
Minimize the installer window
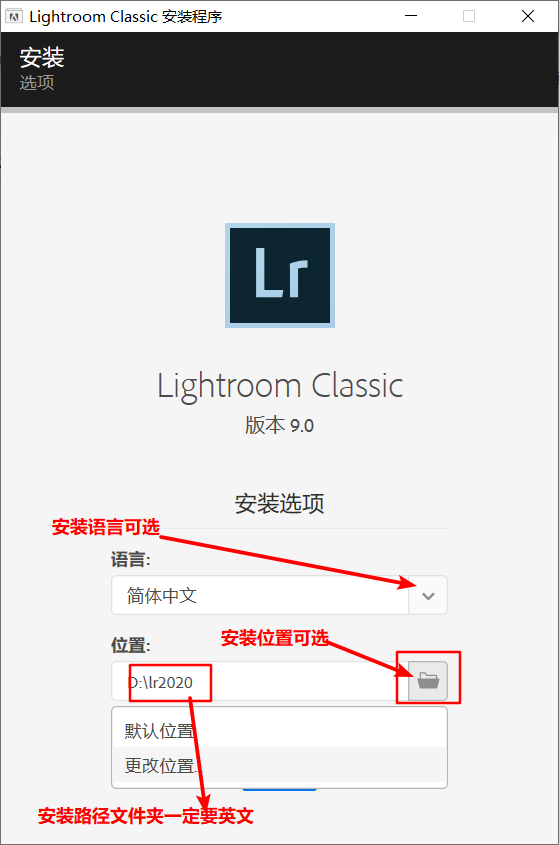pos(411,16)
